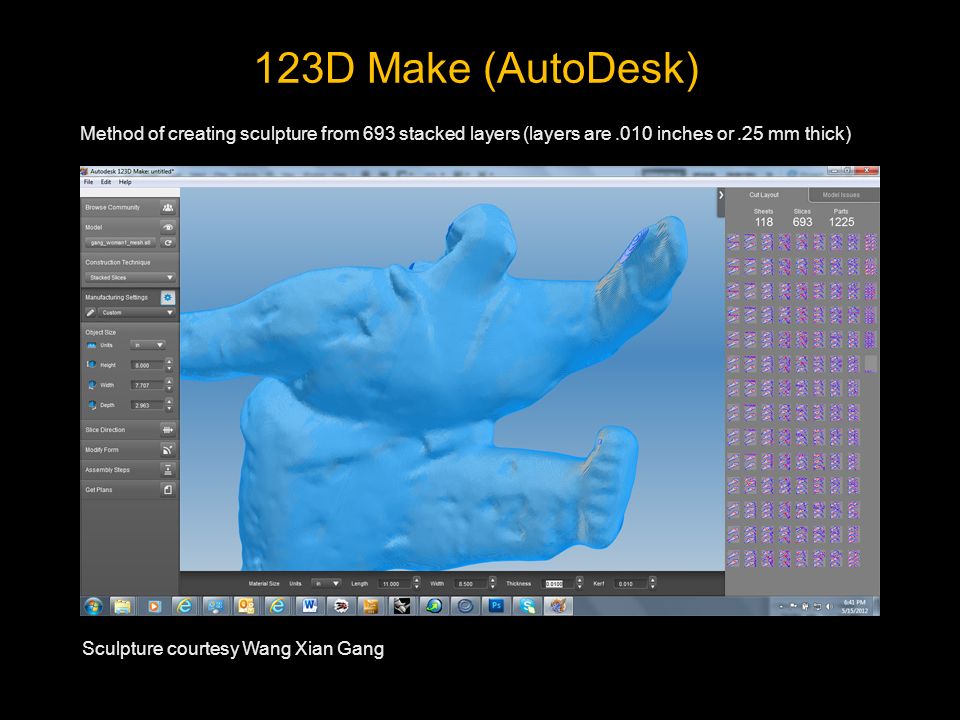Open the Material Size Units dropdown
This screenshot has width=960, height=720.
(325, 583)
